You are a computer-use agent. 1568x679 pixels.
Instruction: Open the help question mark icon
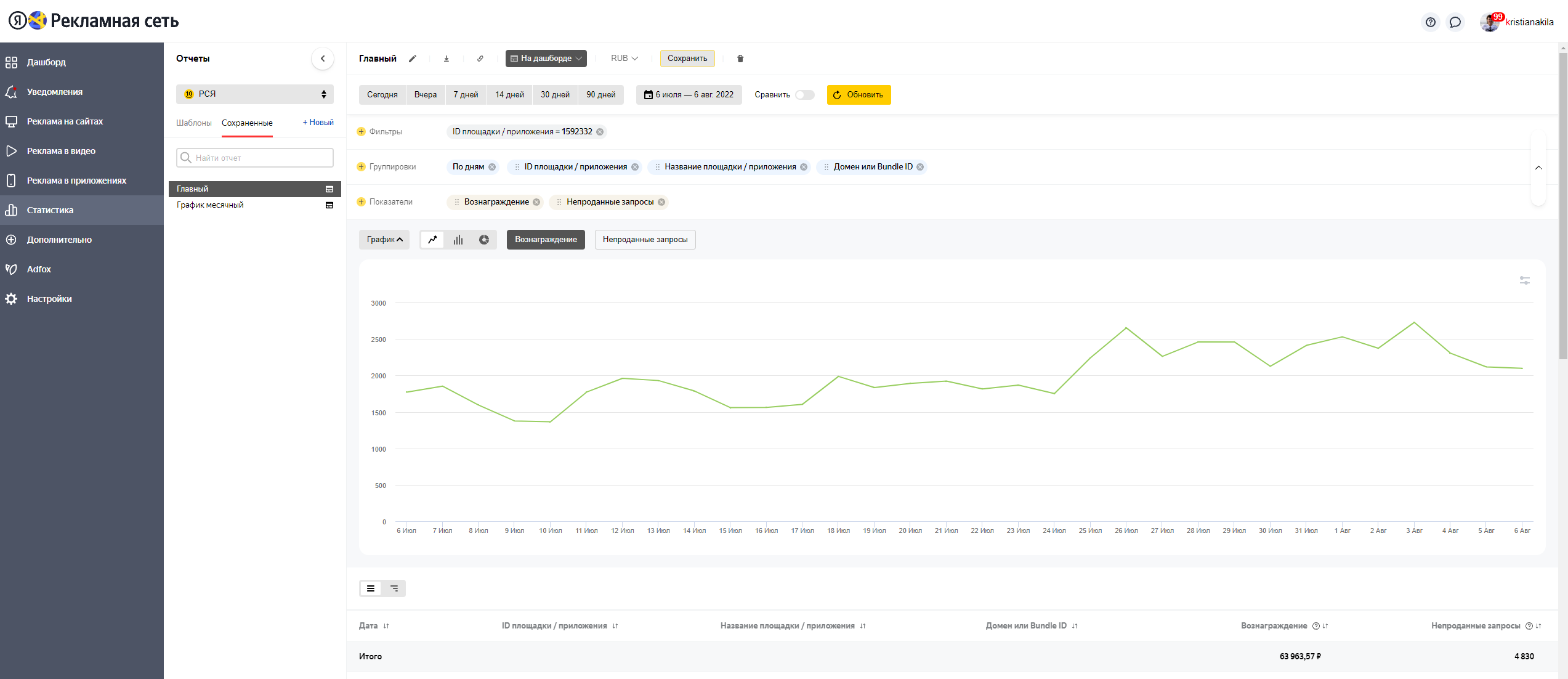tap(1431, 22)
